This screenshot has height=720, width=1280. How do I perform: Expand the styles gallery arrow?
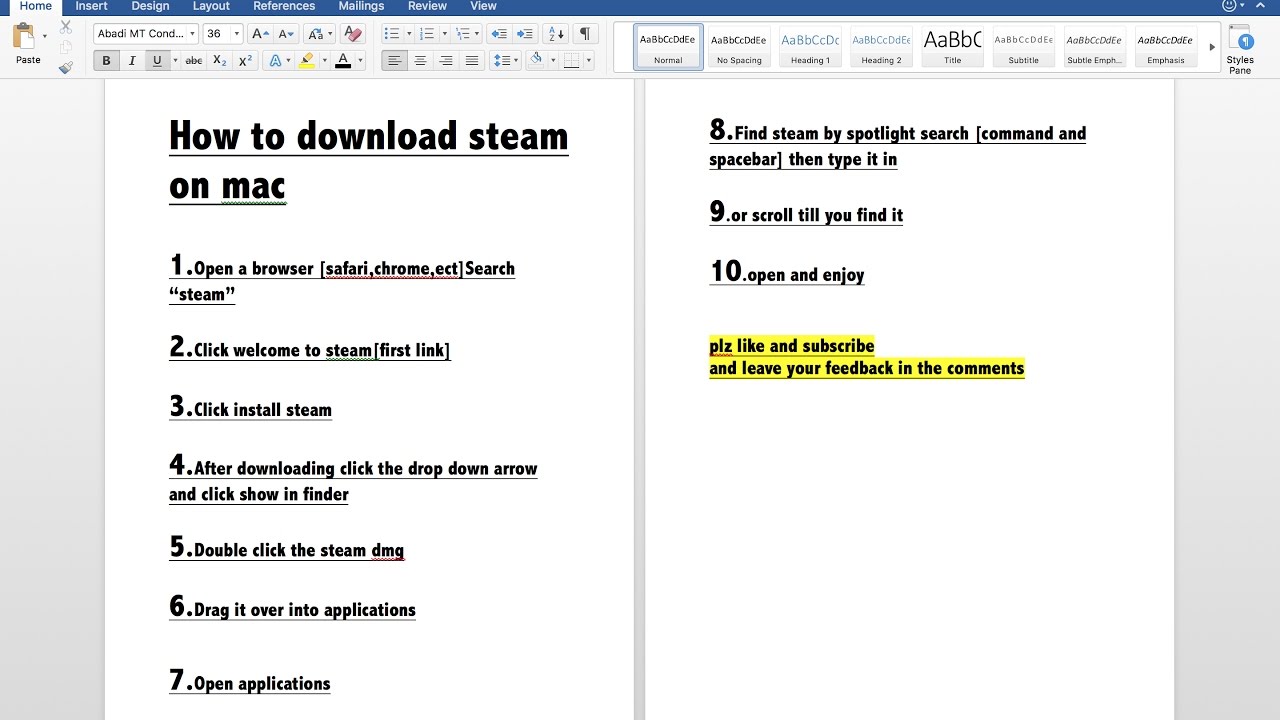click(x=1212, y=47)
